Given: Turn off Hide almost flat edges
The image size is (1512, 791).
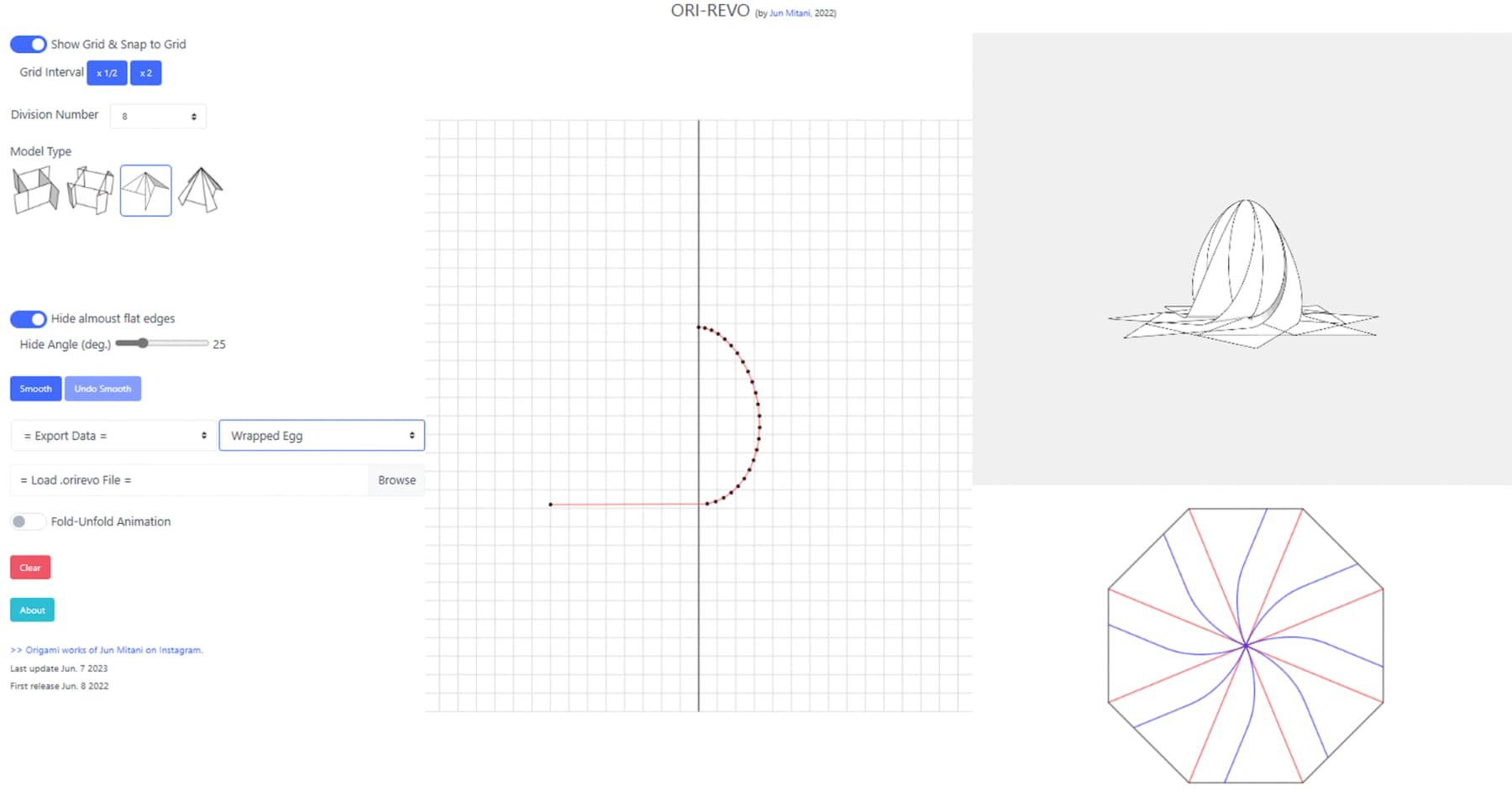Looking at the screenshot, I should (29, 319).
